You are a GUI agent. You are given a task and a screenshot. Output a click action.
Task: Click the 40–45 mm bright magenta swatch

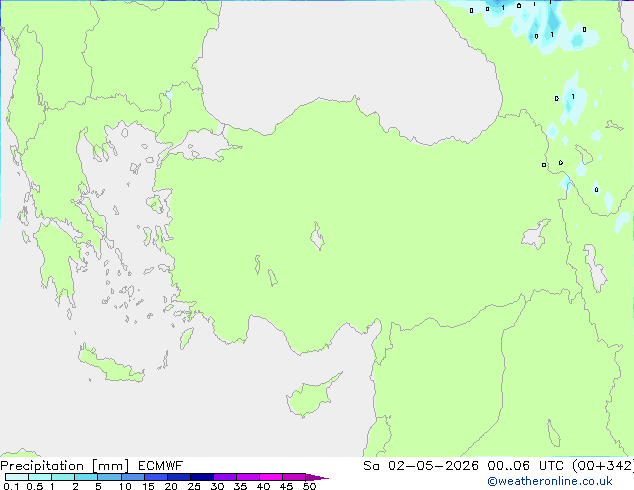(271, 477)
